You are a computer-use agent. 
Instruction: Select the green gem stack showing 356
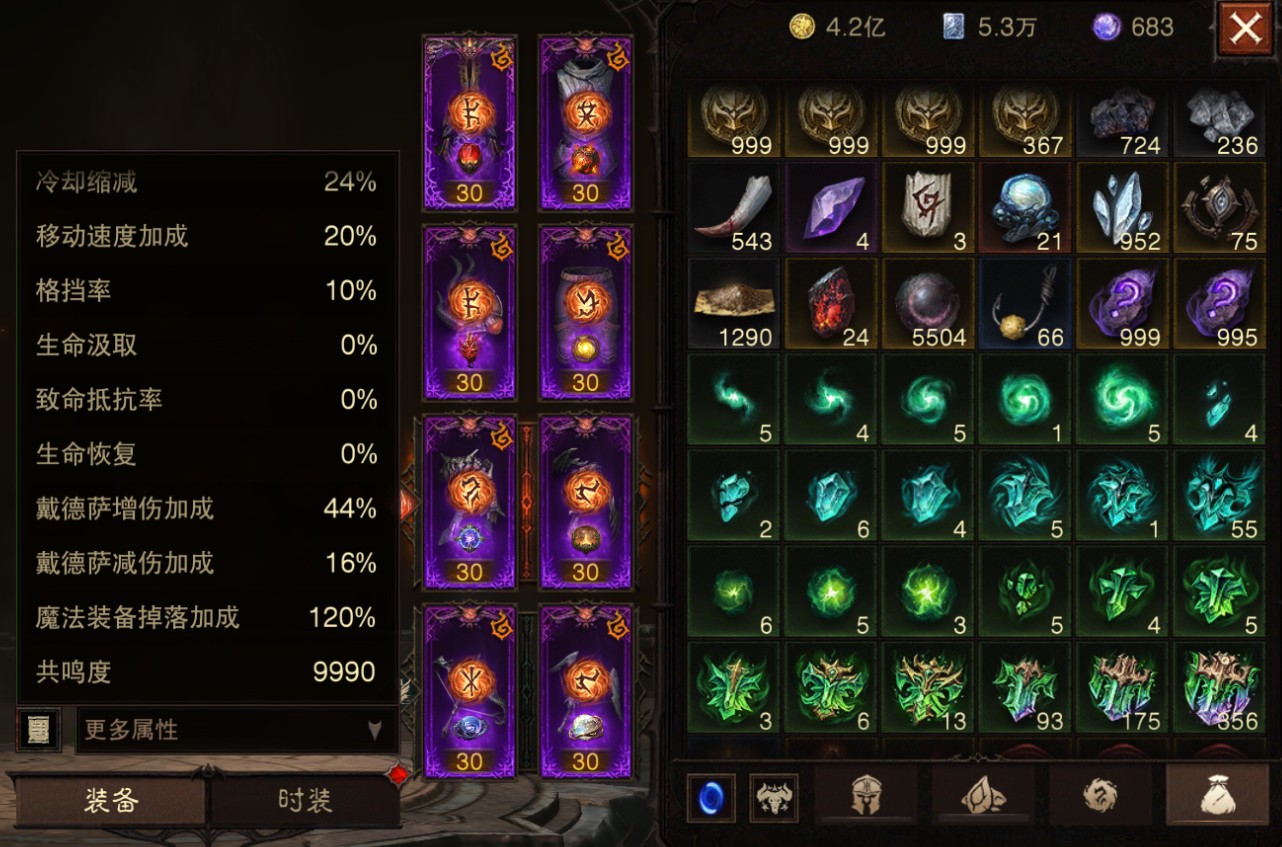coord(1220,689)
